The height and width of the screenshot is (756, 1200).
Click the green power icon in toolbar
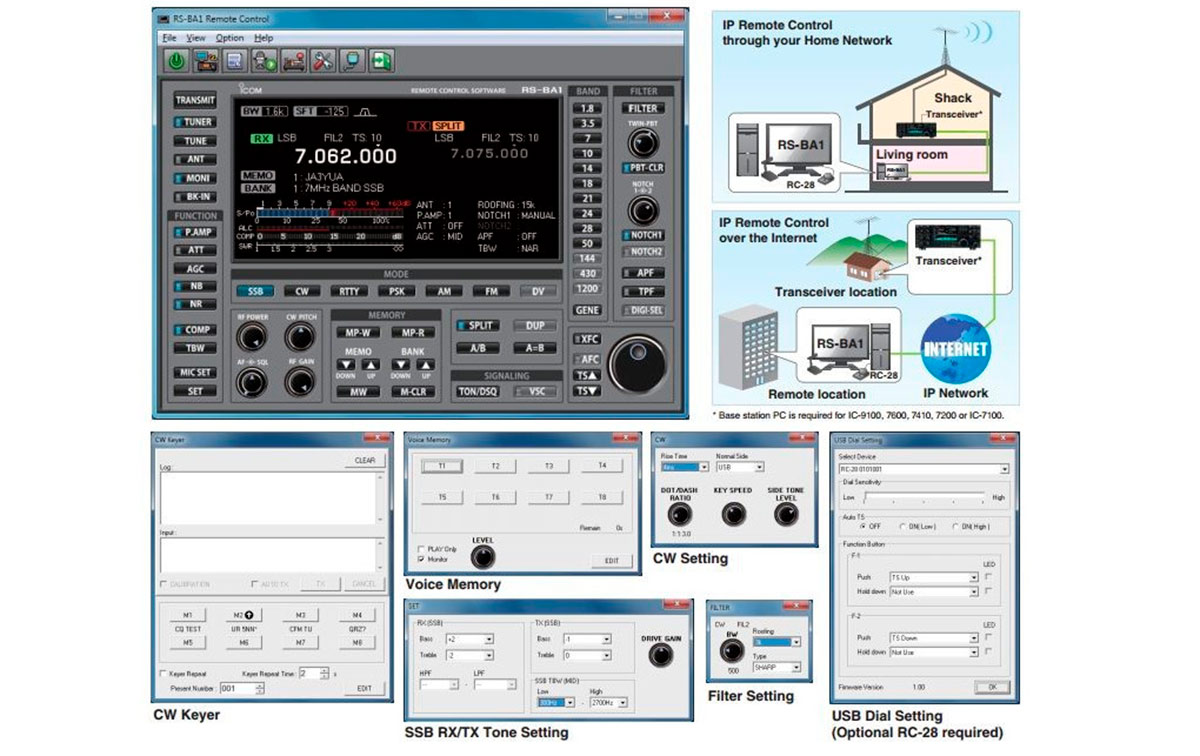coord(177,61)
